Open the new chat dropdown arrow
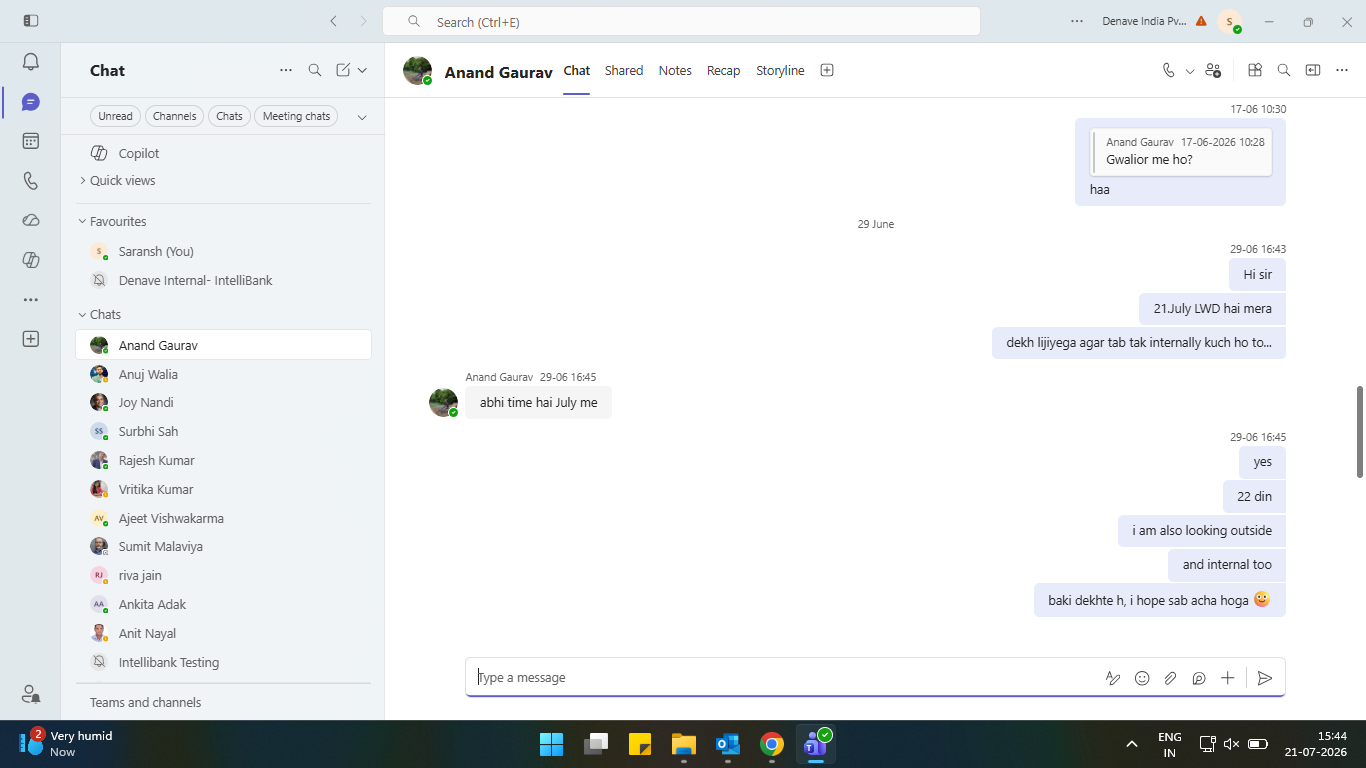Image resolution: width=1366 pixels, height=768 pixels. point(362,70)
